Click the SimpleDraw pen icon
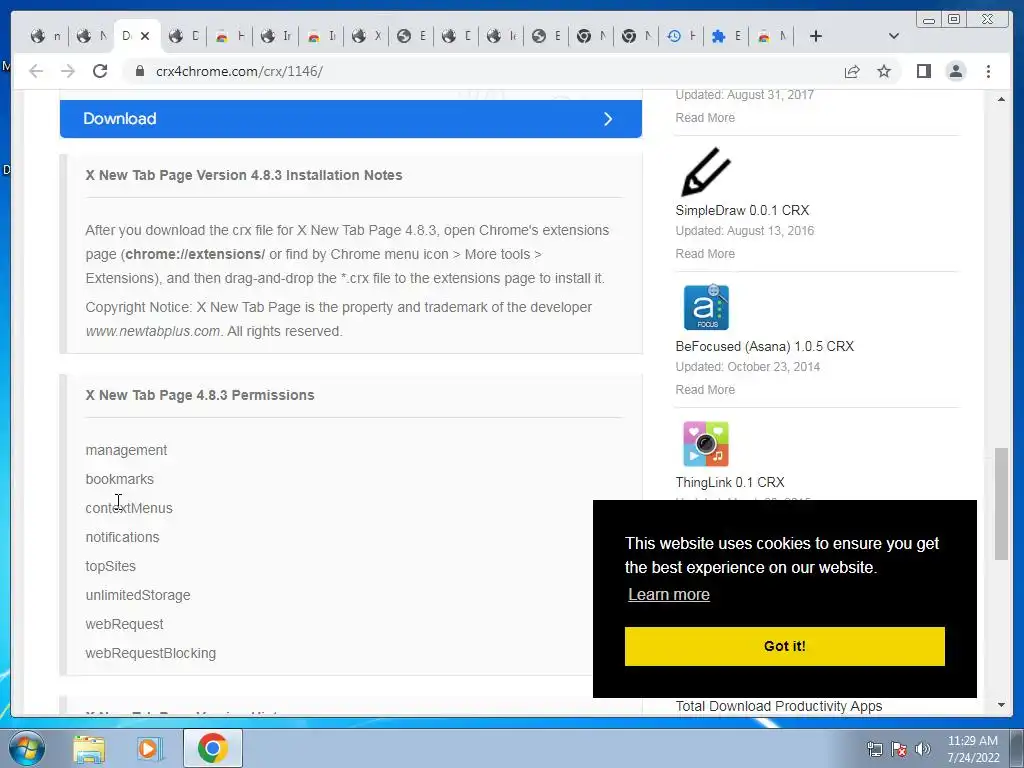Screen dimensions: 1024x768 tap(706, 172)
